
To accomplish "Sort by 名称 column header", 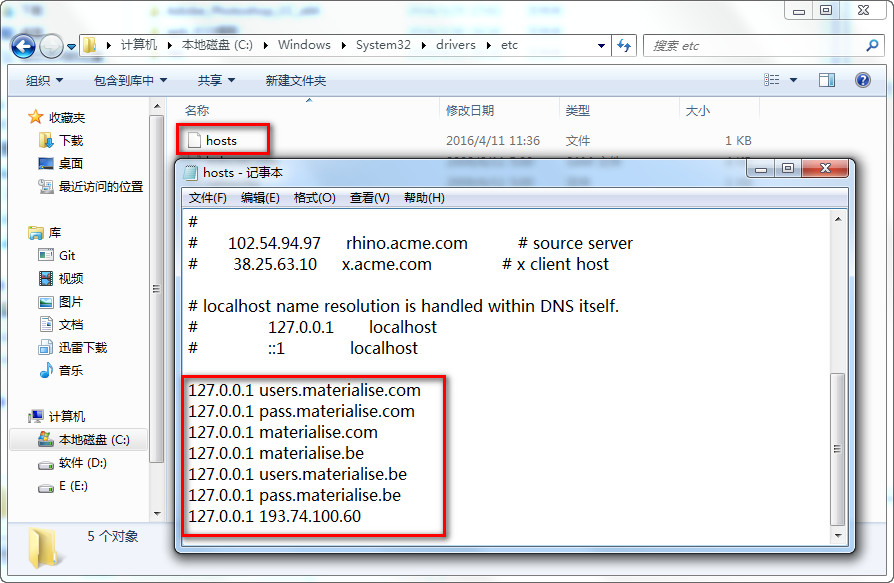I will tap(197, 110).
